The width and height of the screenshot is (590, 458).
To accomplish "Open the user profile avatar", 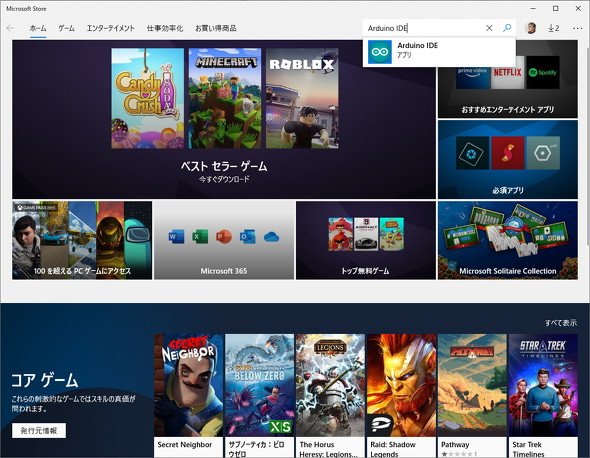I will [x=531, y=28].
